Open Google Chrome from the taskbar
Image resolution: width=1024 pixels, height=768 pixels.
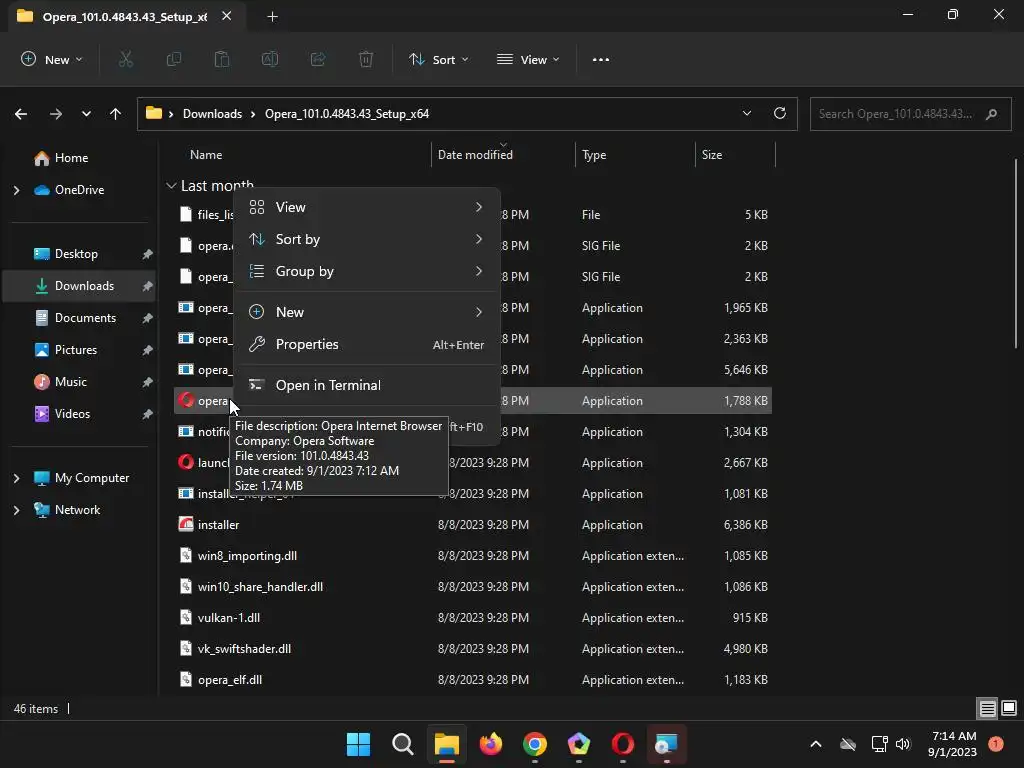click(535, 744)
